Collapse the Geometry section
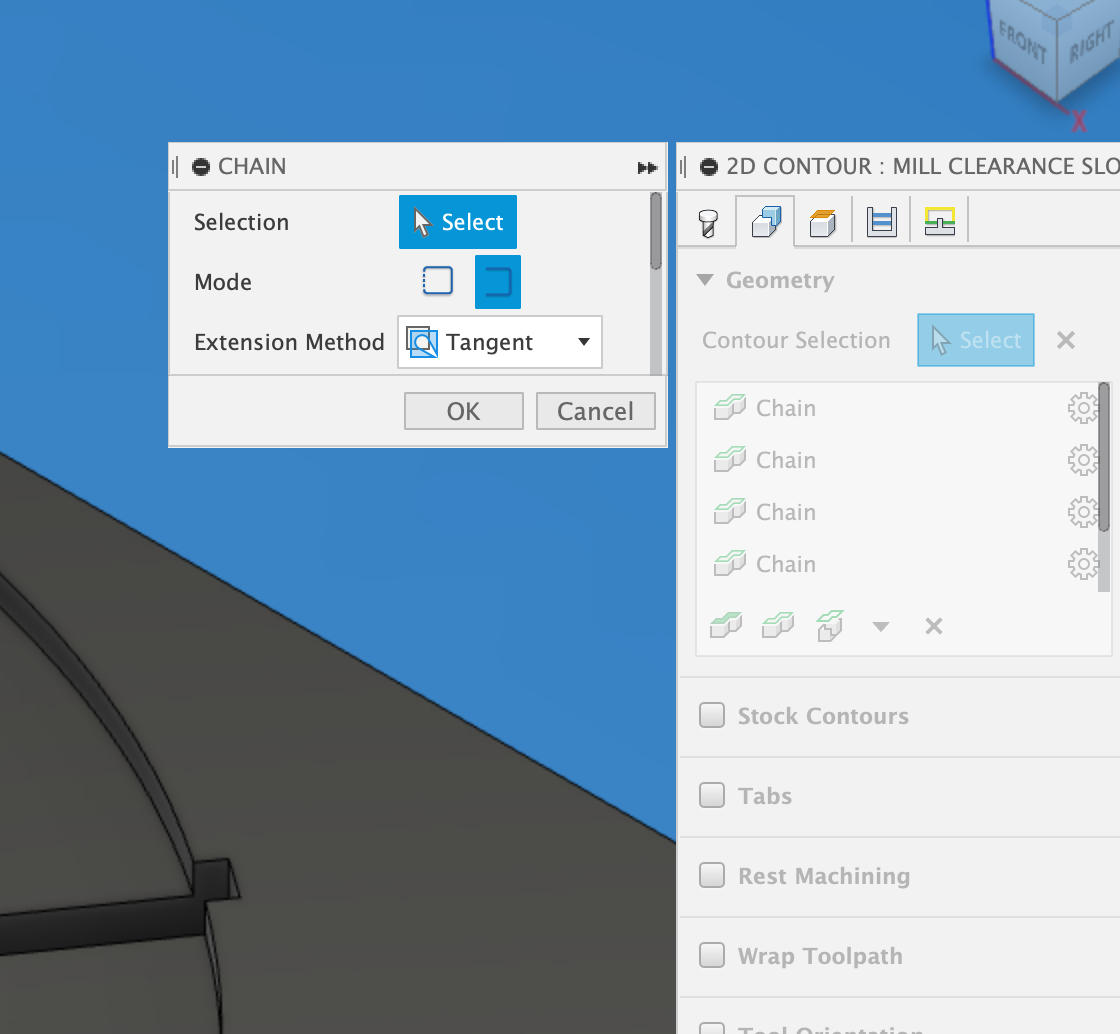Viewport: 1120px width, 1034px height. [706, 281]
